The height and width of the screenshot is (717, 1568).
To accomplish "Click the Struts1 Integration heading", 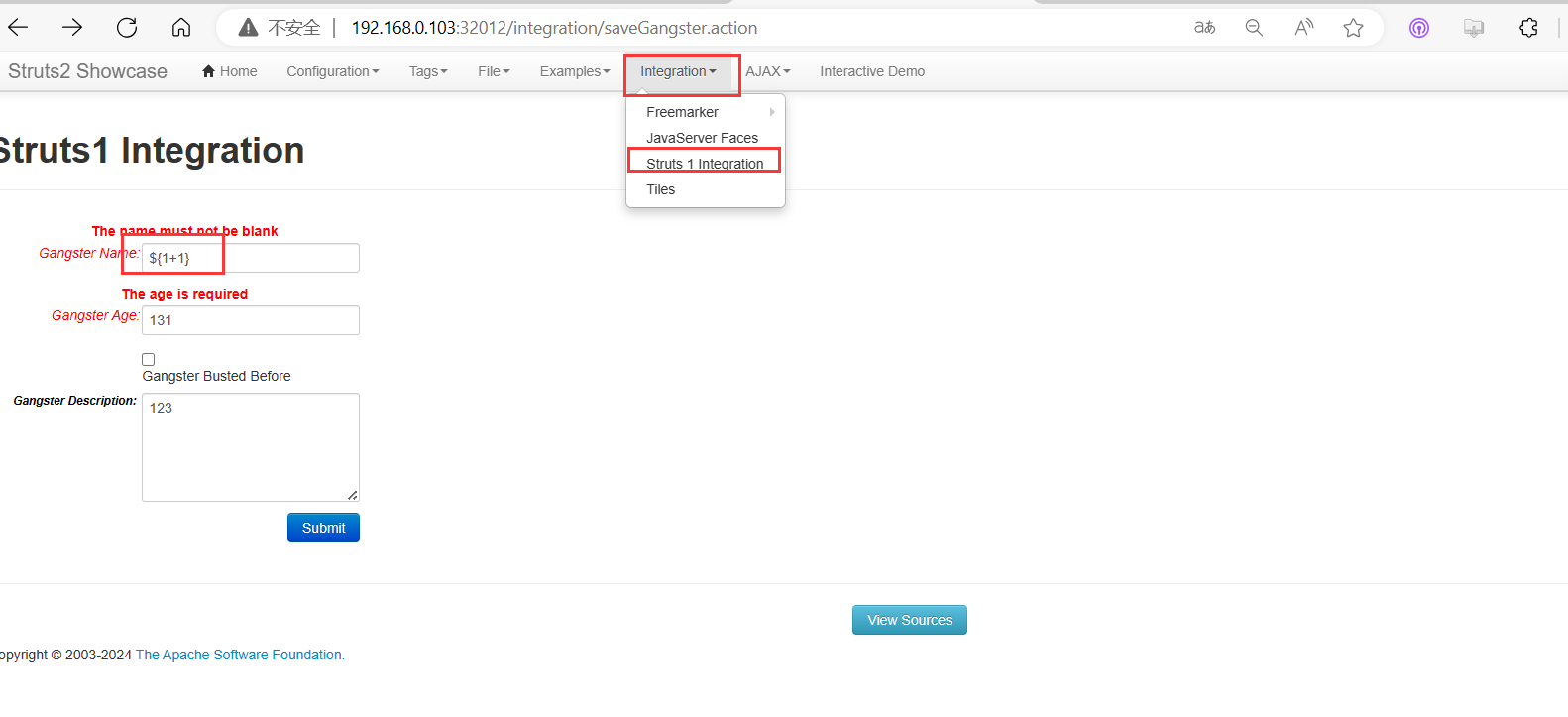I will (151, 151).
